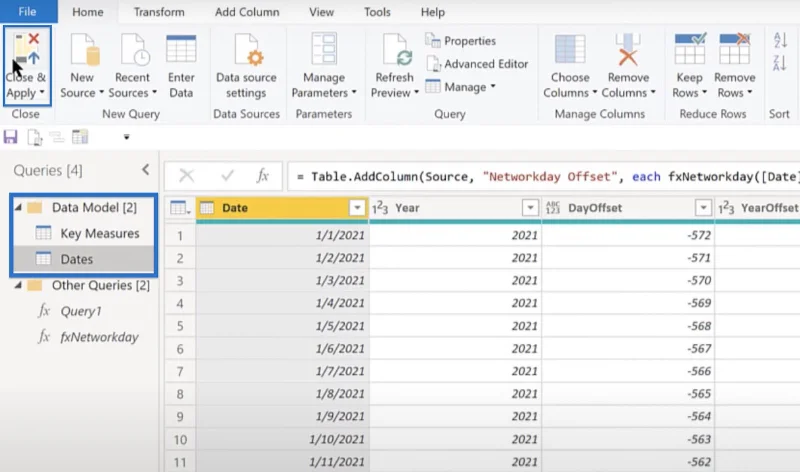Image resolution: width=800 pixels, height=472 pixels.
Task: Click the Enter Data table icon
Action: (181, 49)
